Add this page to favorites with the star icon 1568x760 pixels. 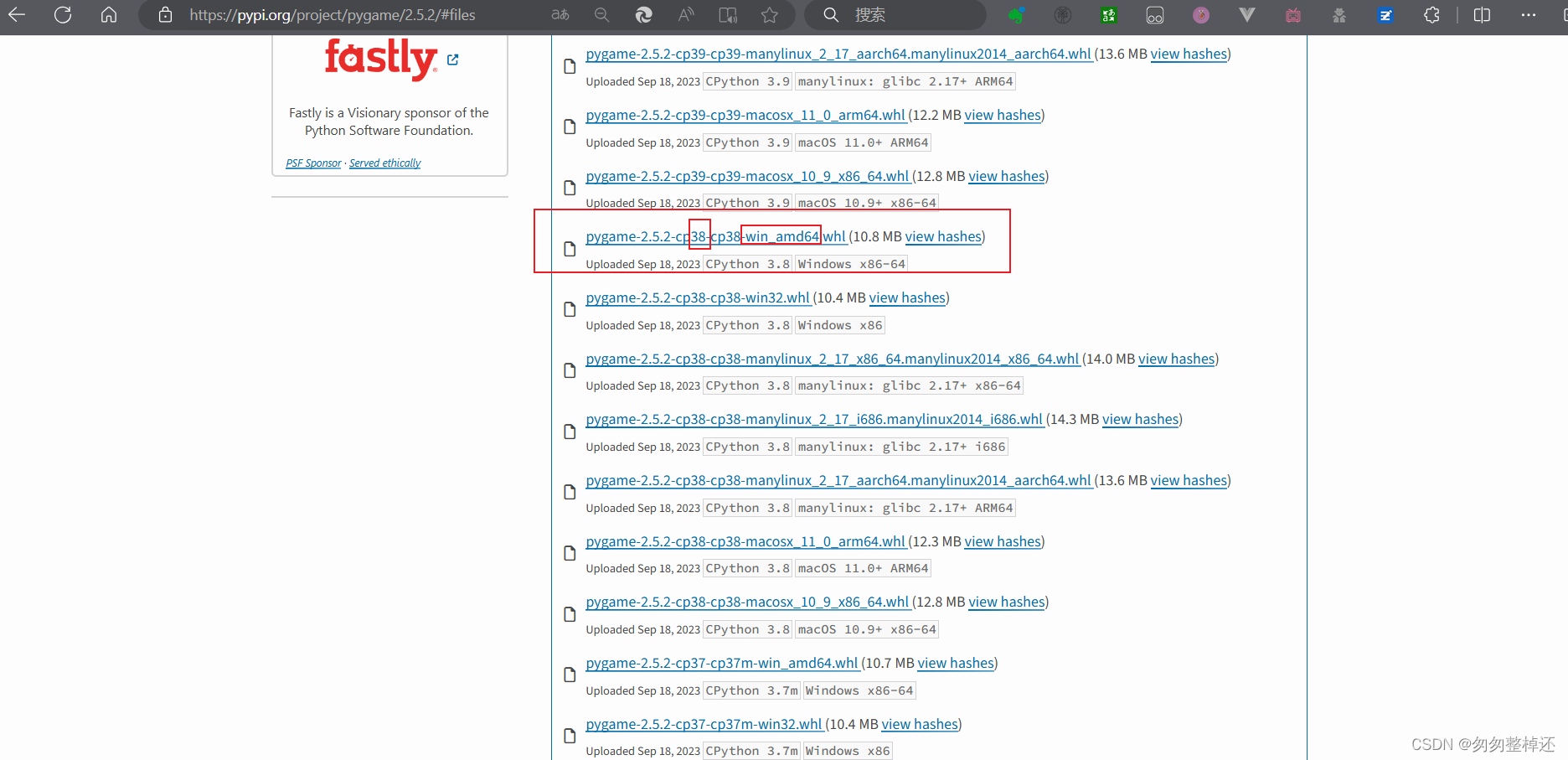click(x=770, y=15)
